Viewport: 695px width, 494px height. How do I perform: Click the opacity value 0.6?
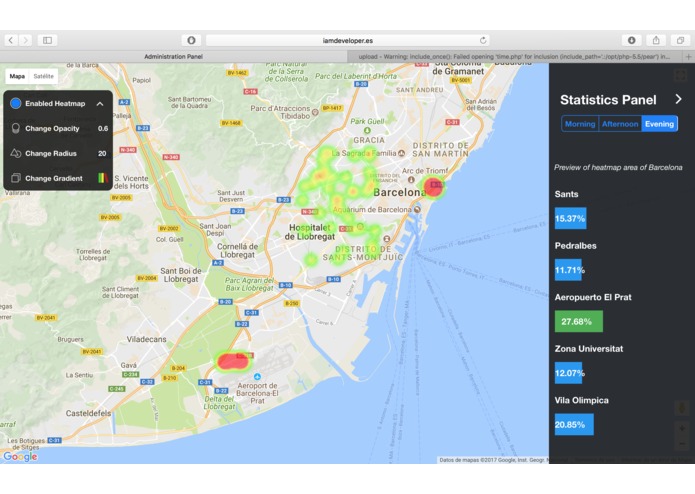103,128
